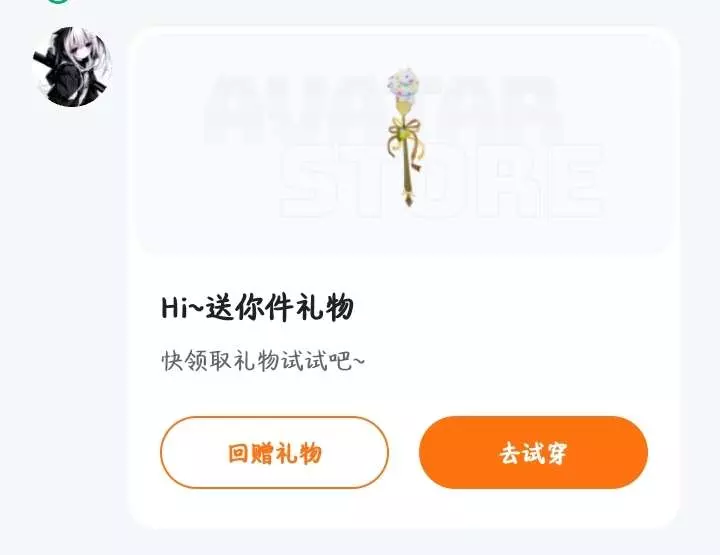
Task: Tap the orange 去试穿 button
Action: (x=534, y=453)
